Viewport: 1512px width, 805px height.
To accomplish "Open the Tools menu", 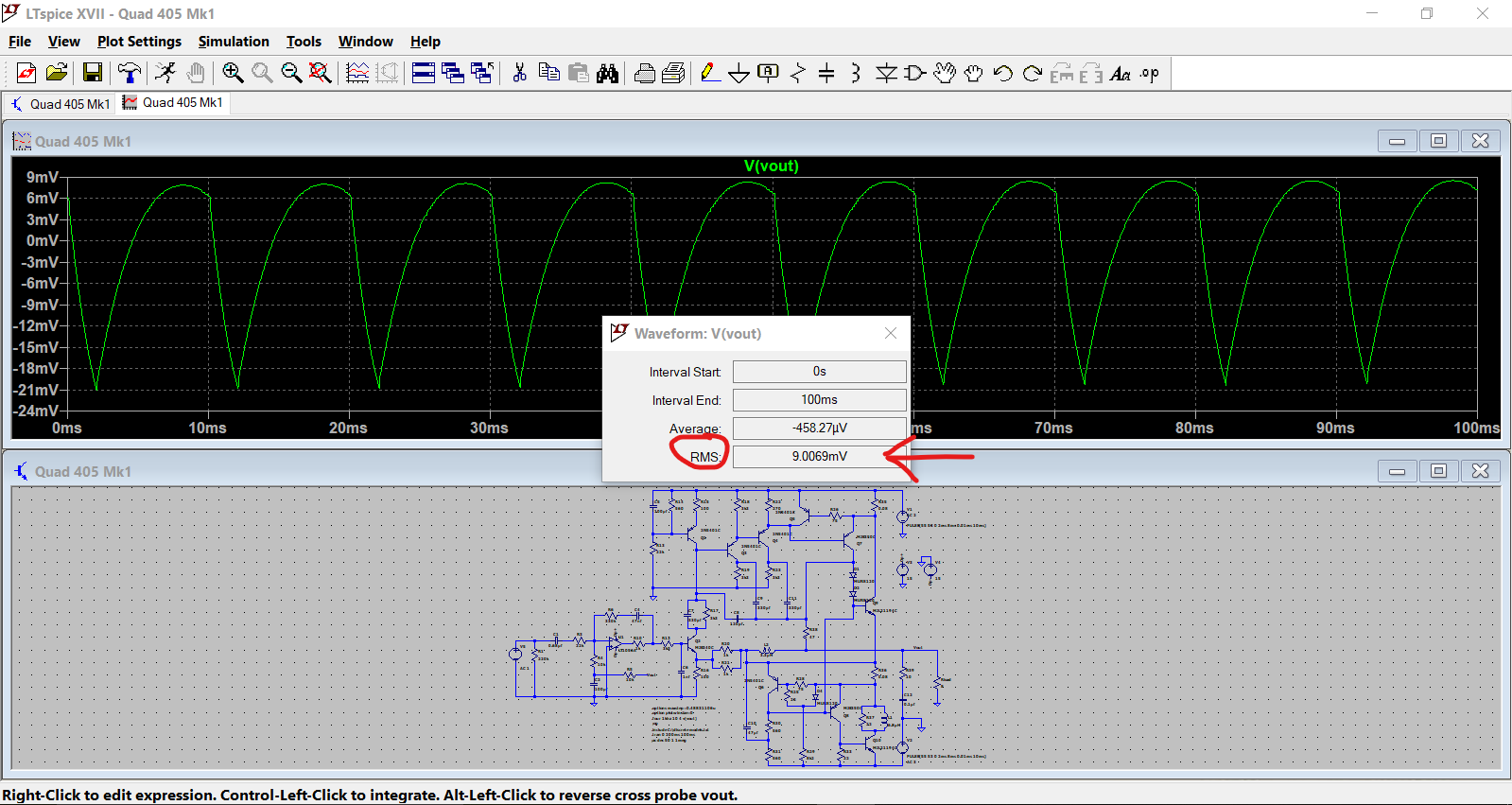I will [x=304, y=42].
